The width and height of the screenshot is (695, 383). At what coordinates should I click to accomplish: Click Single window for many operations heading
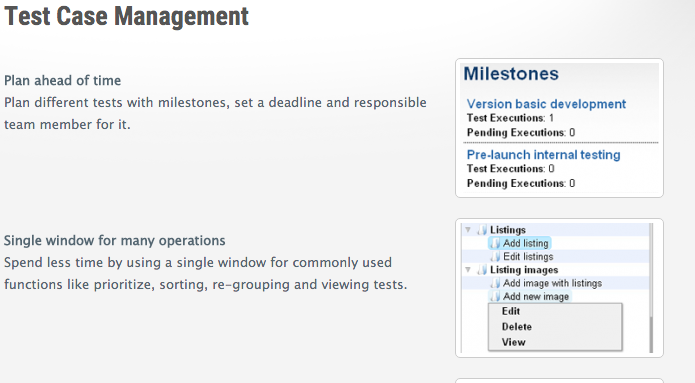tap(114, 240)
